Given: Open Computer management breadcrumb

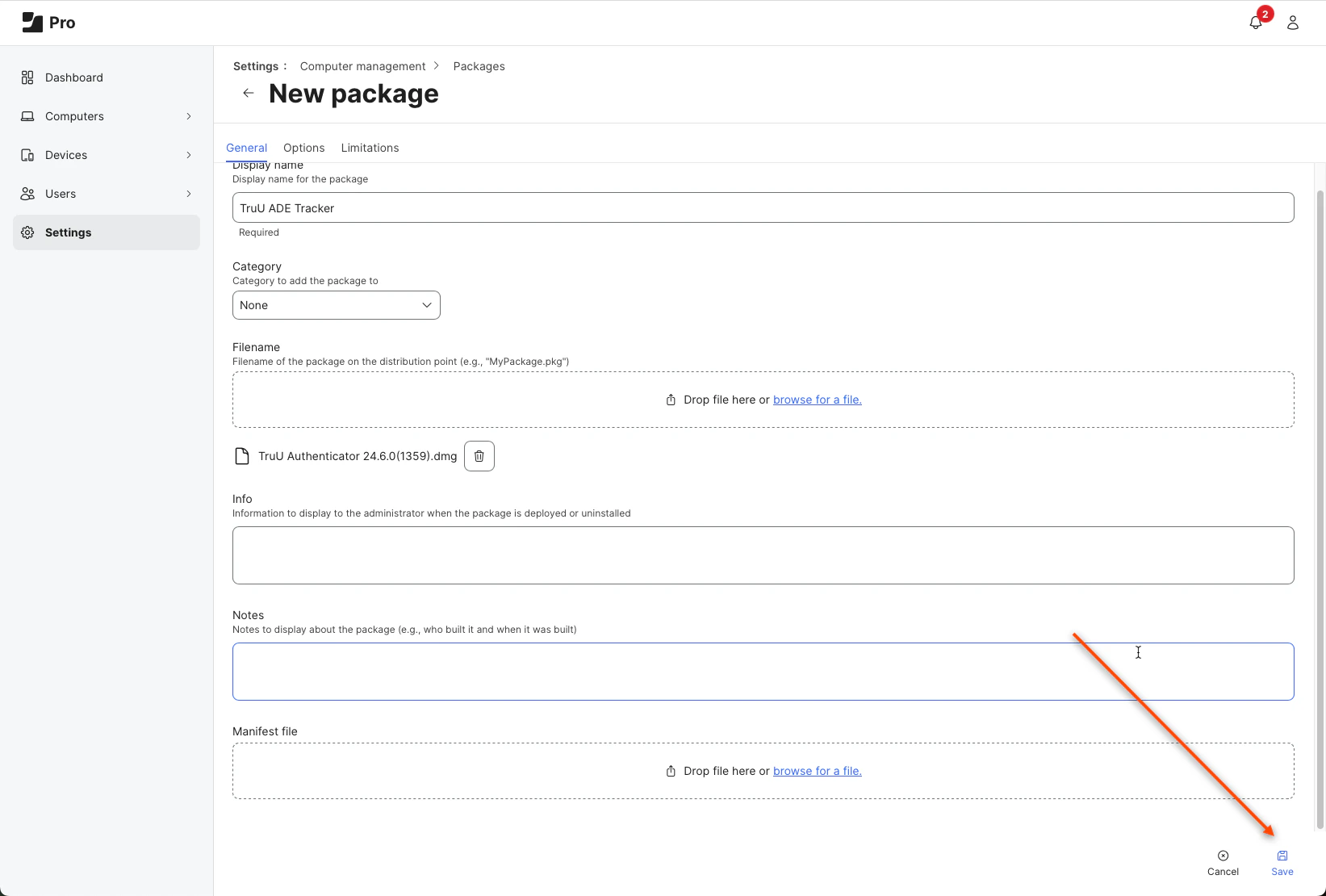Looking at the screenshot, I should pyautogui.click(x=362, y=66).
